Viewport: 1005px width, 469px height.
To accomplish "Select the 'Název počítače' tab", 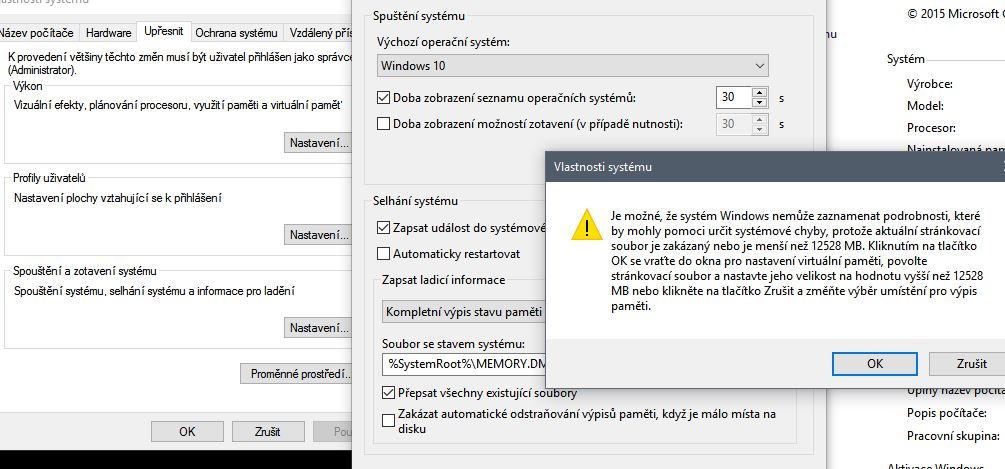I will pos(37,33).
